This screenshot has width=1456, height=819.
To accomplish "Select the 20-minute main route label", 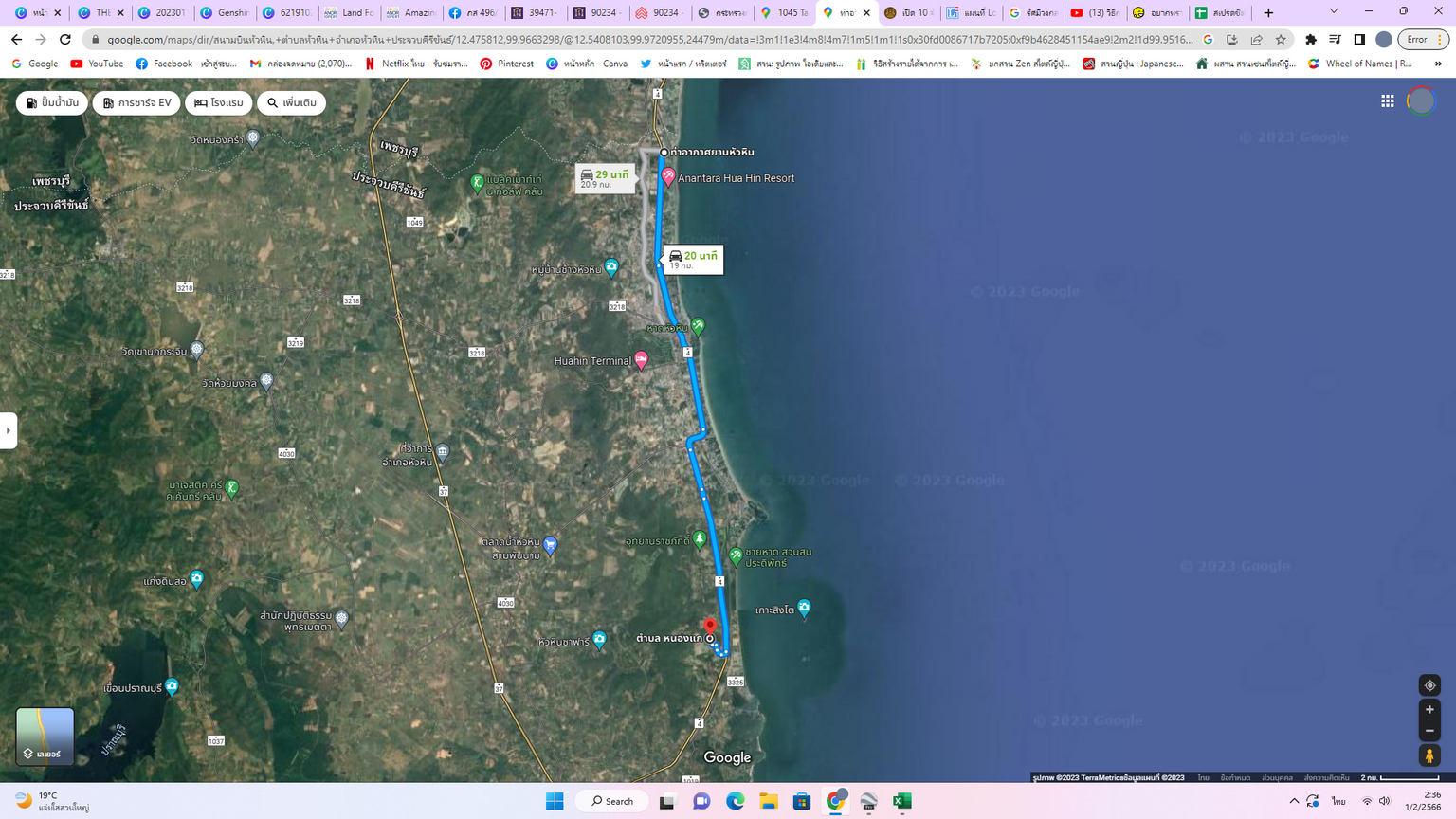I will 694,260.
